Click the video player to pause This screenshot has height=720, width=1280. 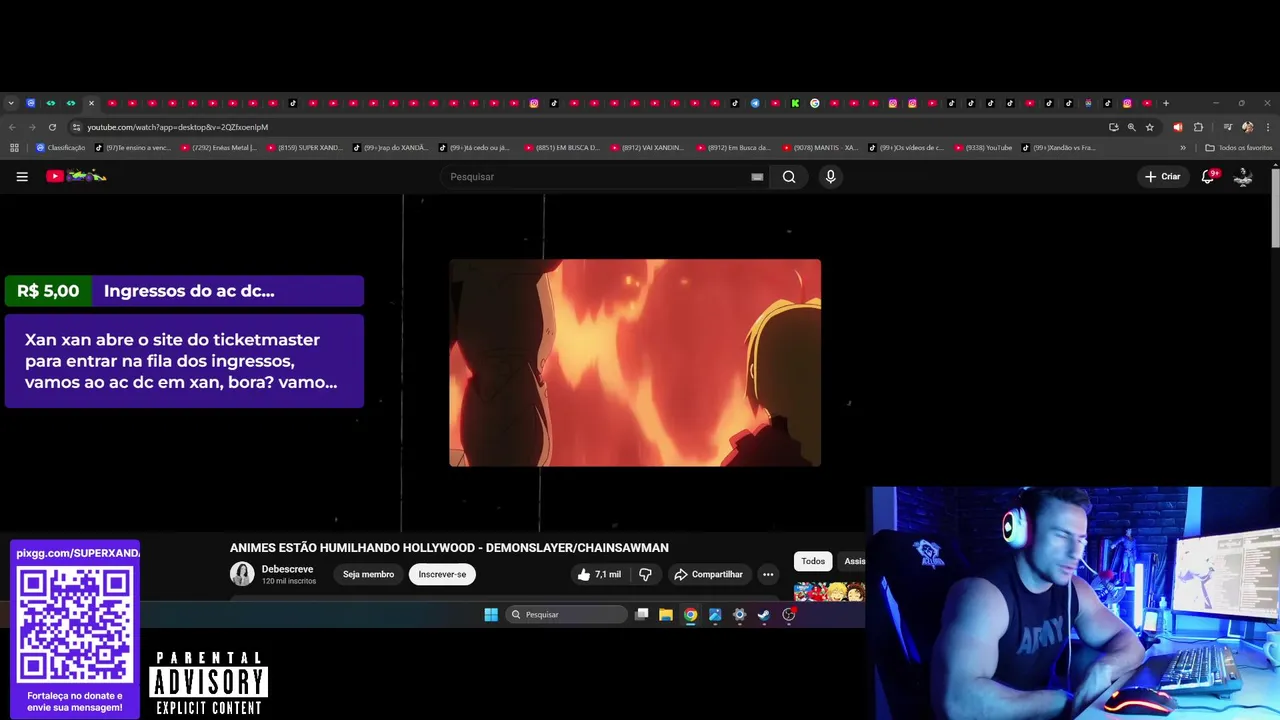point(635,363)
